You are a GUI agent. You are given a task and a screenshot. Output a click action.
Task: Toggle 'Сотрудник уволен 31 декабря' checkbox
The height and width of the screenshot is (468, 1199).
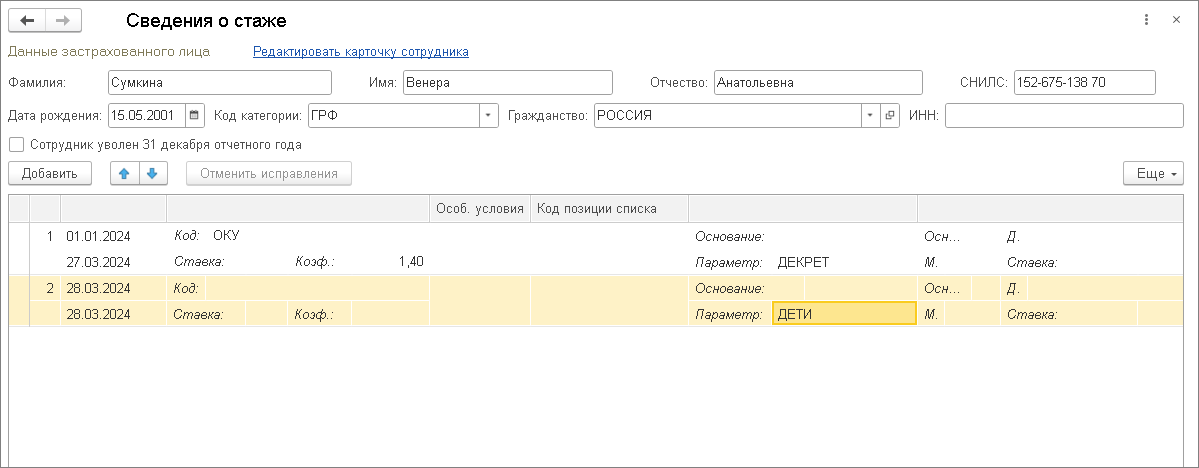click(15, 144)
